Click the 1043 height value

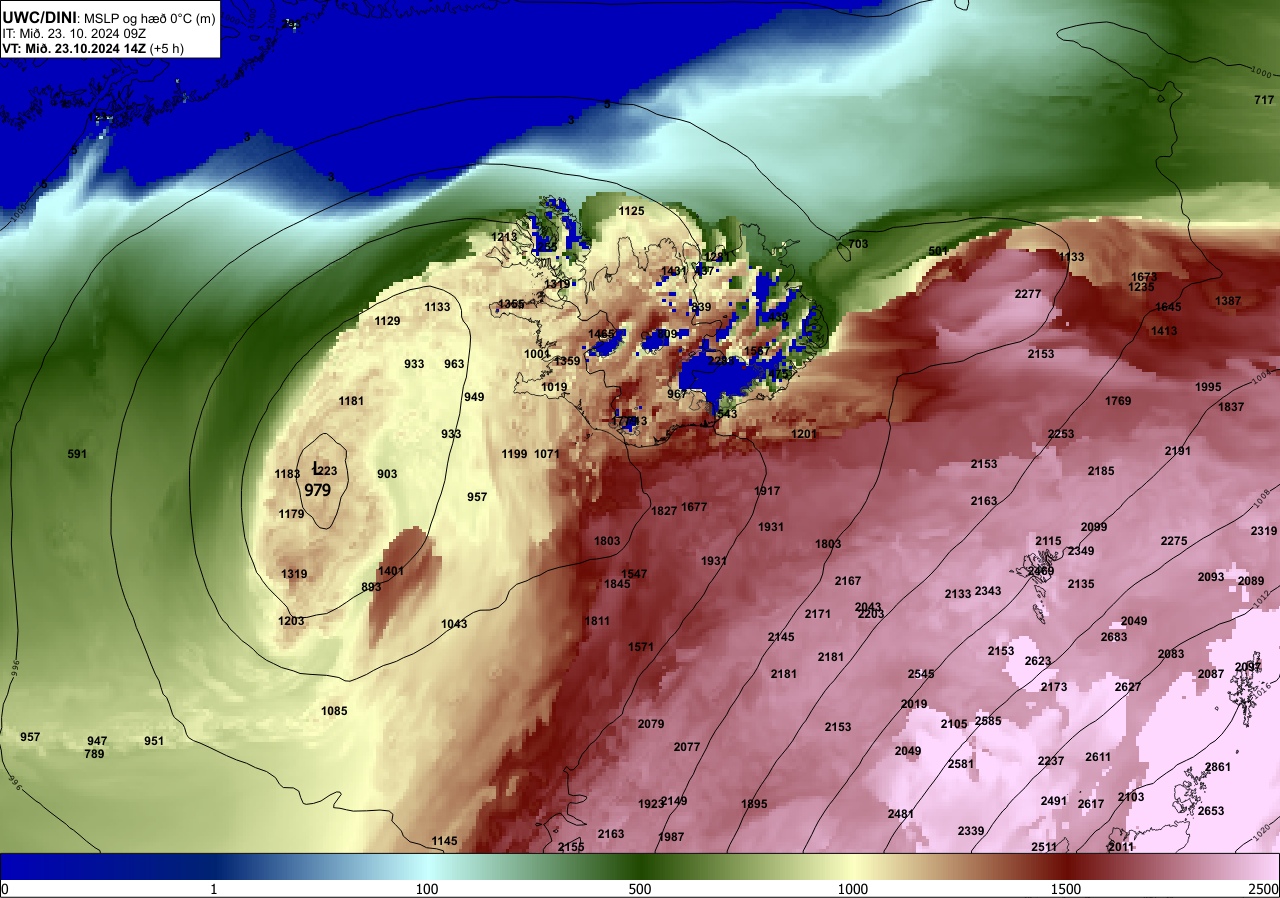click(x=454, y=624)
